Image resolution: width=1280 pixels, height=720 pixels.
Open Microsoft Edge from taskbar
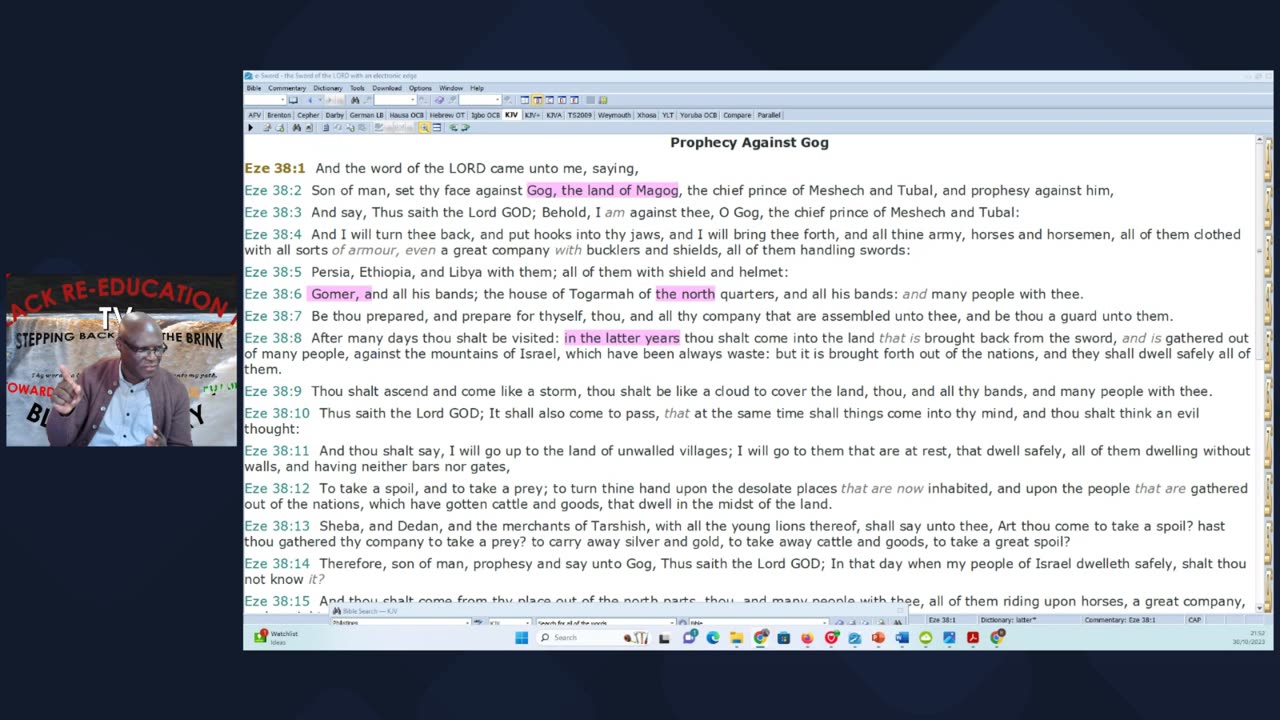click(x=713, y=637)
